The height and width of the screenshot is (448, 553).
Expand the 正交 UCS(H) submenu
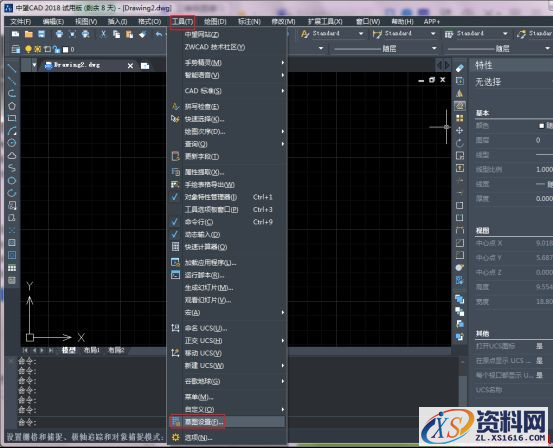(227, 341)
